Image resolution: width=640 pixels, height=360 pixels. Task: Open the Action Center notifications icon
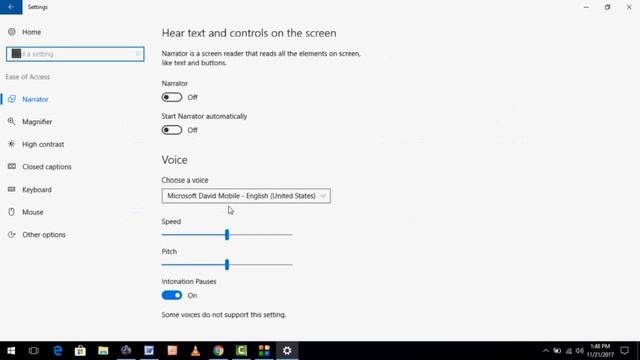pos(624,351)
